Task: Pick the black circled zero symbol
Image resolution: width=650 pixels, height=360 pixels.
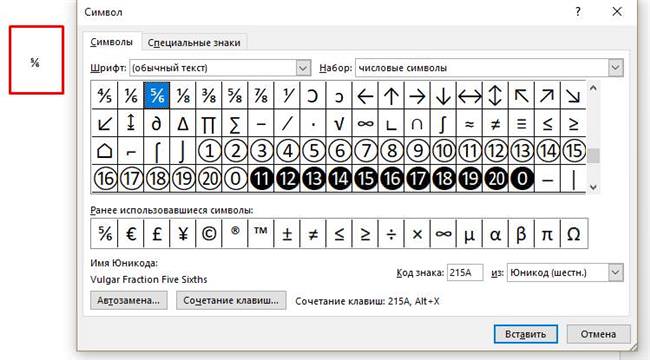Action: click(x=521, y=178)
